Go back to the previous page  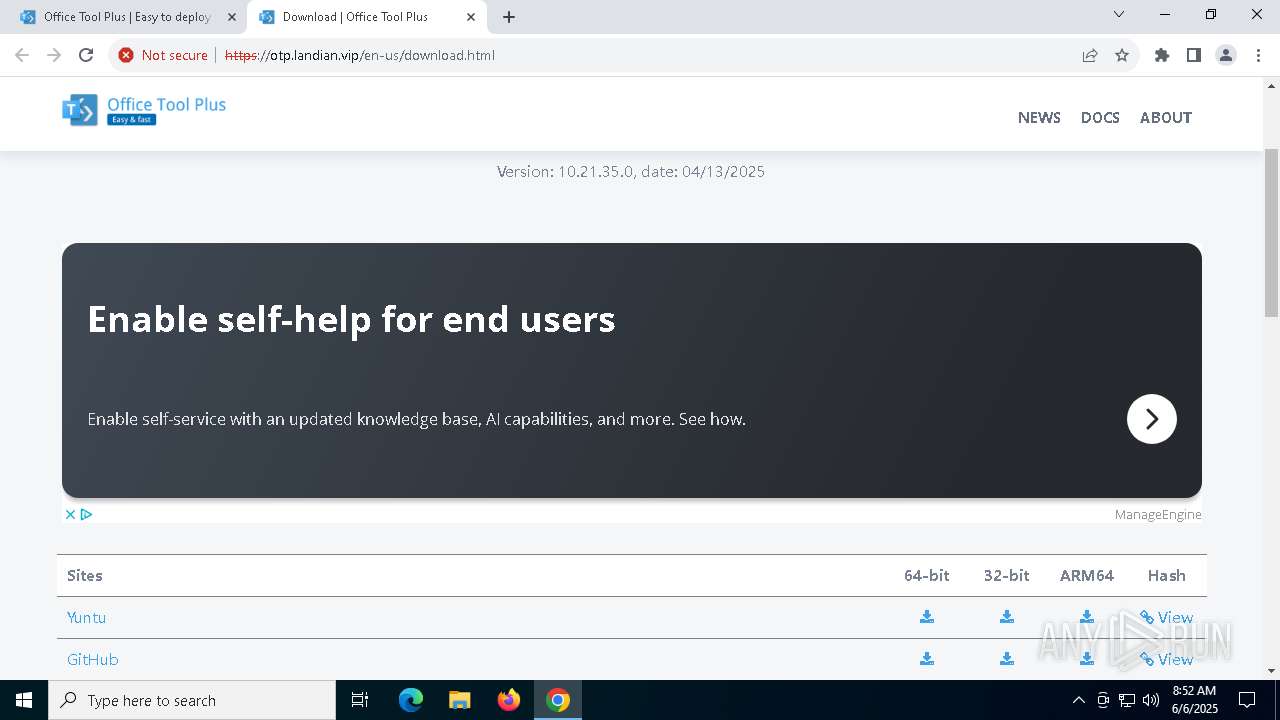pos(22,55)
